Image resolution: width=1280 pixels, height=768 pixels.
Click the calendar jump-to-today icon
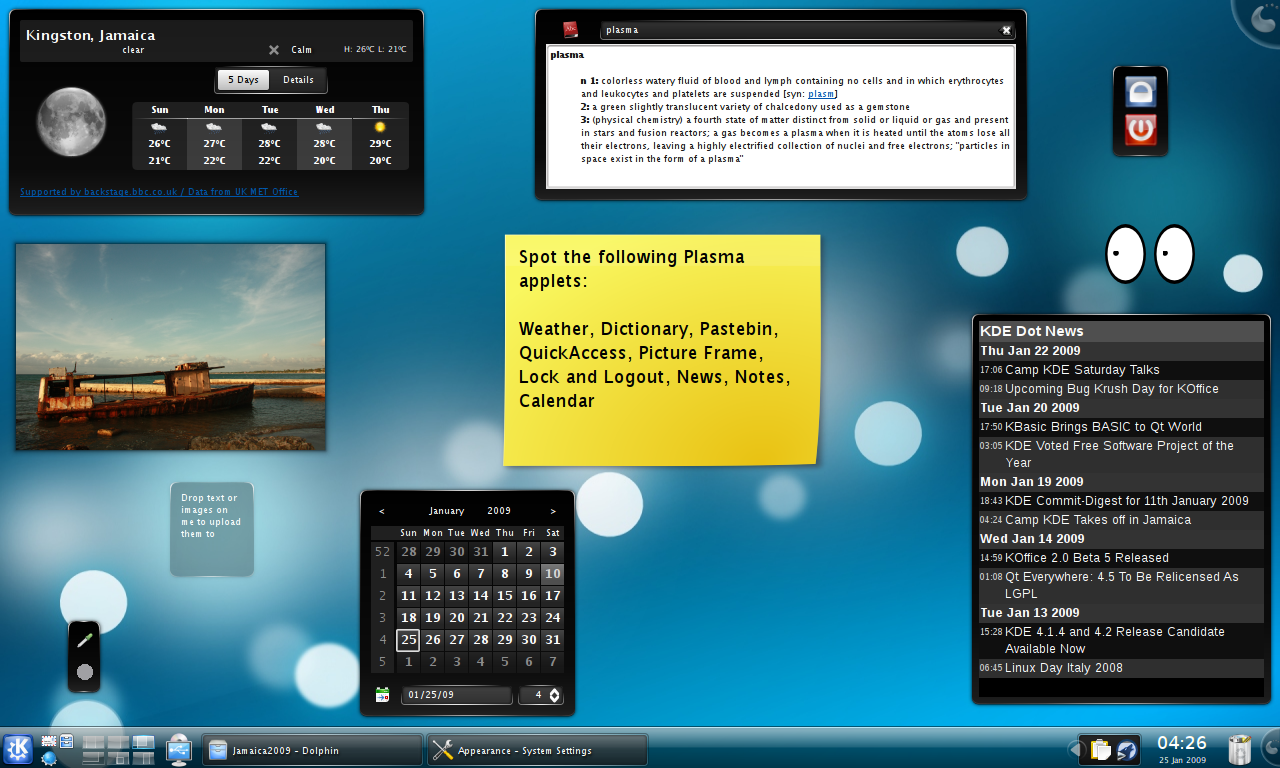point(382,695)
